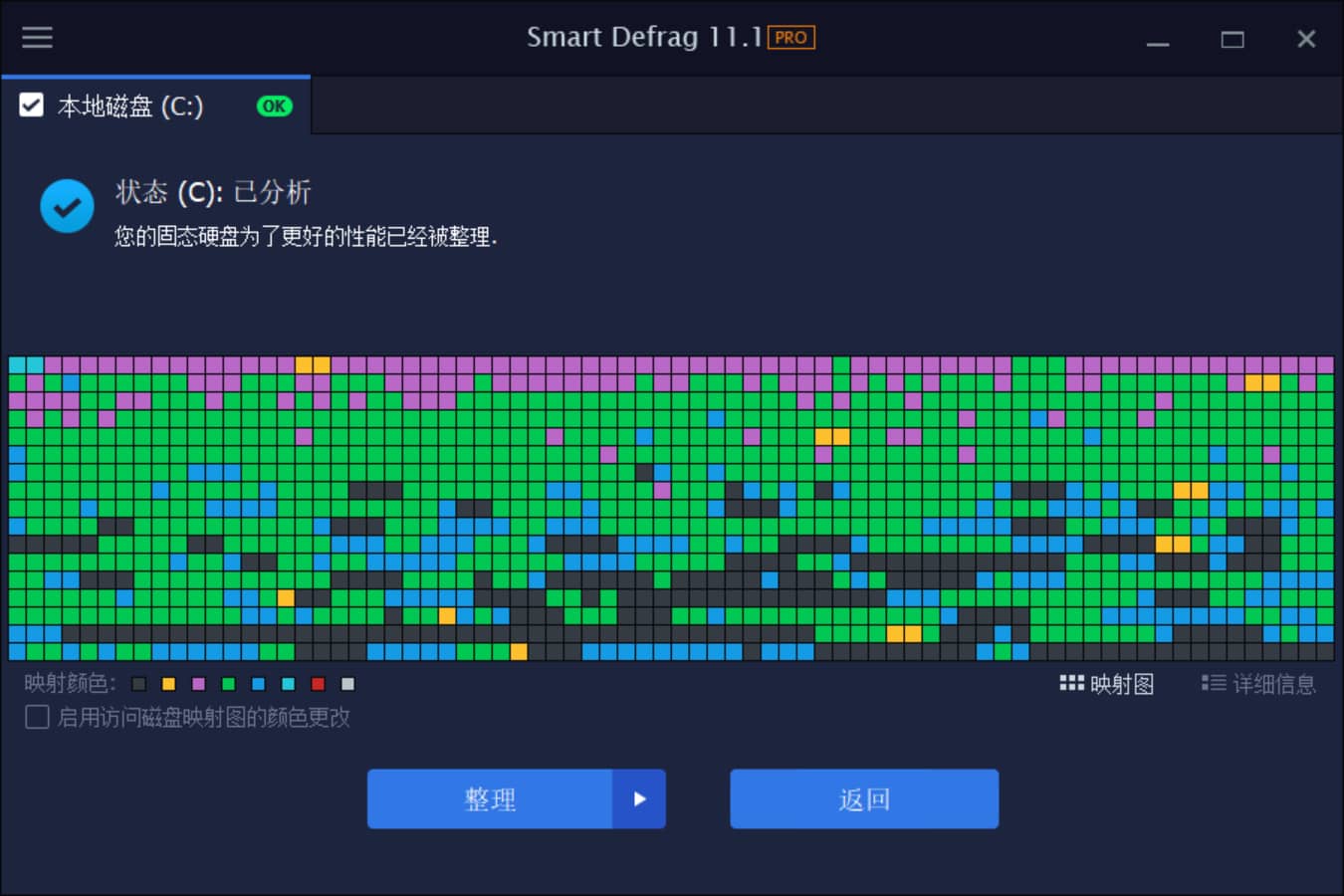Enable 启用访问磁盘映射图的颜色更改 checkbox

37,717
